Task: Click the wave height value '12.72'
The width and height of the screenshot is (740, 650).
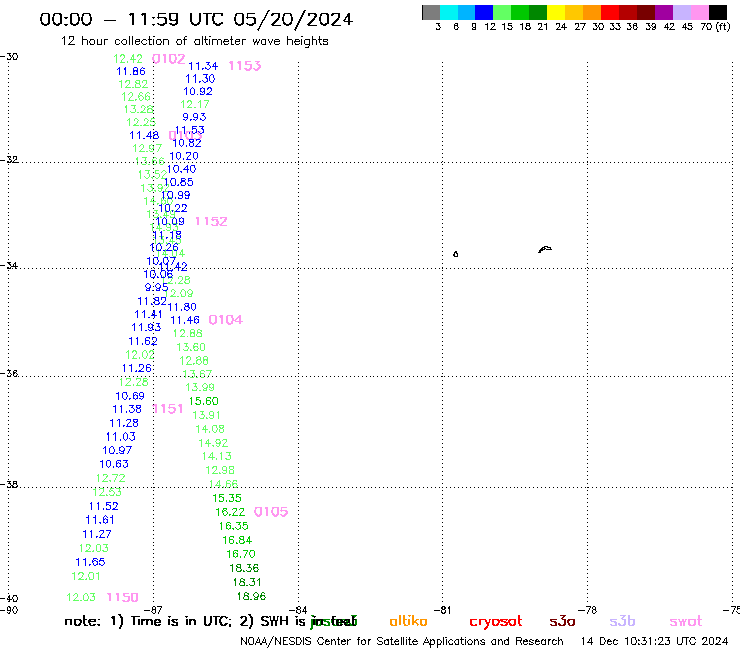Action: (x=110, y=478)
